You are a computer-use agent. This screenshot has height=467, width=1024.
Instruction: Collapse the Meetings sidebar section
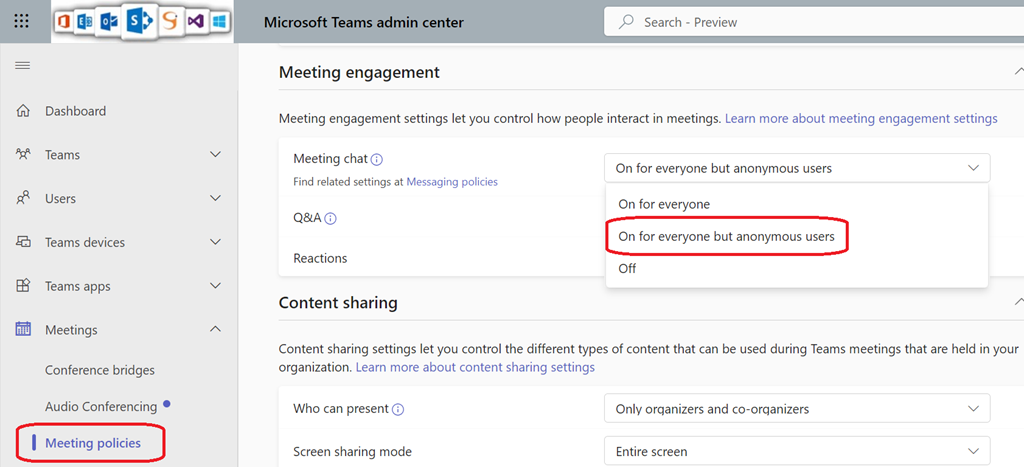(x=215, y=330)
